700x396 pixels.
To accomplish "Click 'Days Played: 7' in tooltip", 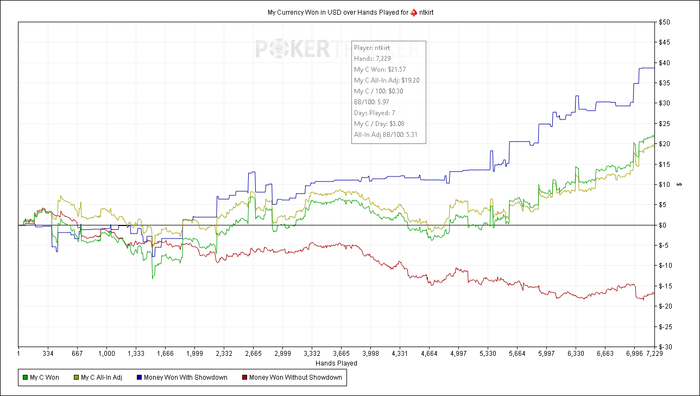I will [x=374, y=113].
